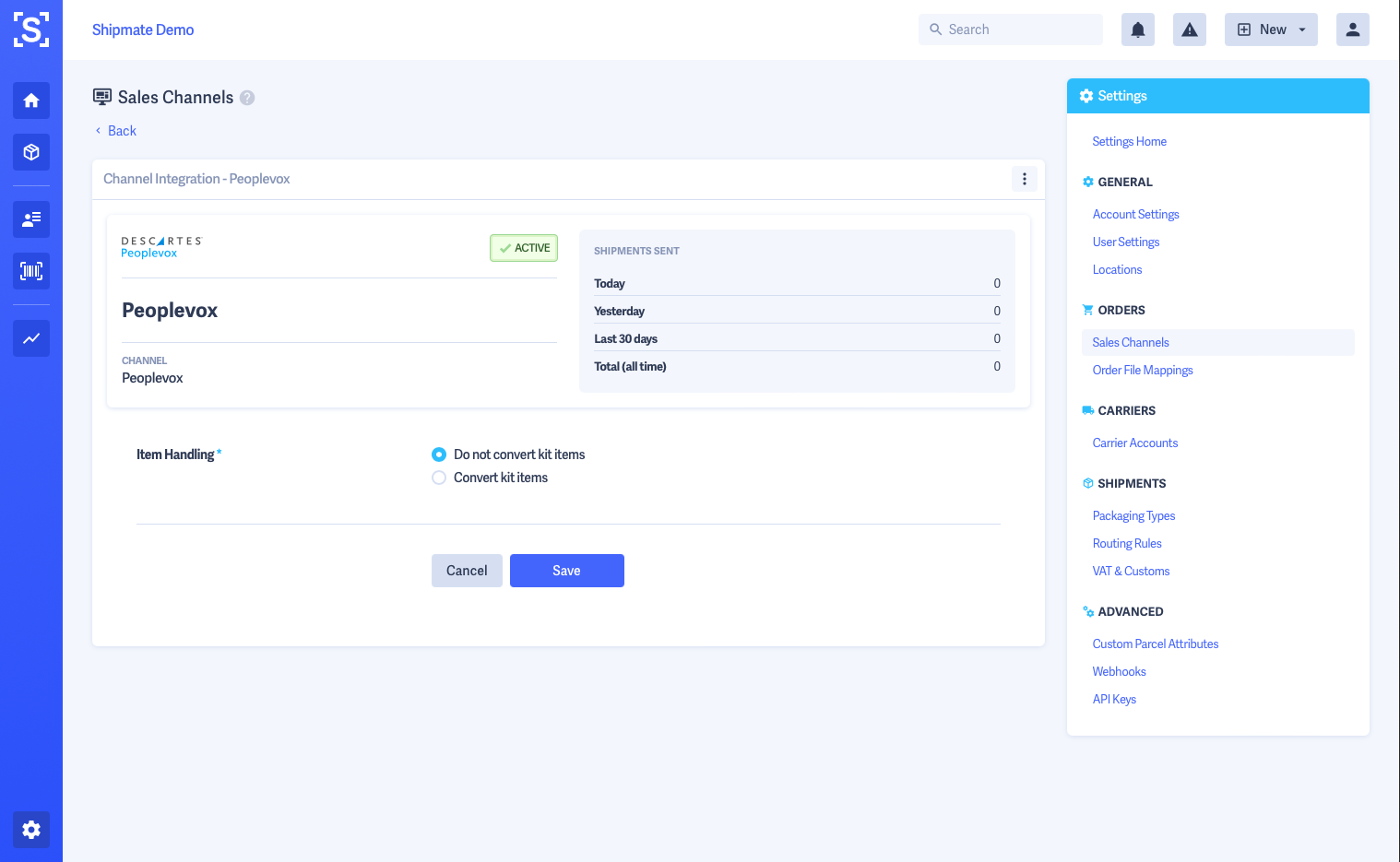Open the Settings gear in sidebar

(31, 830)
